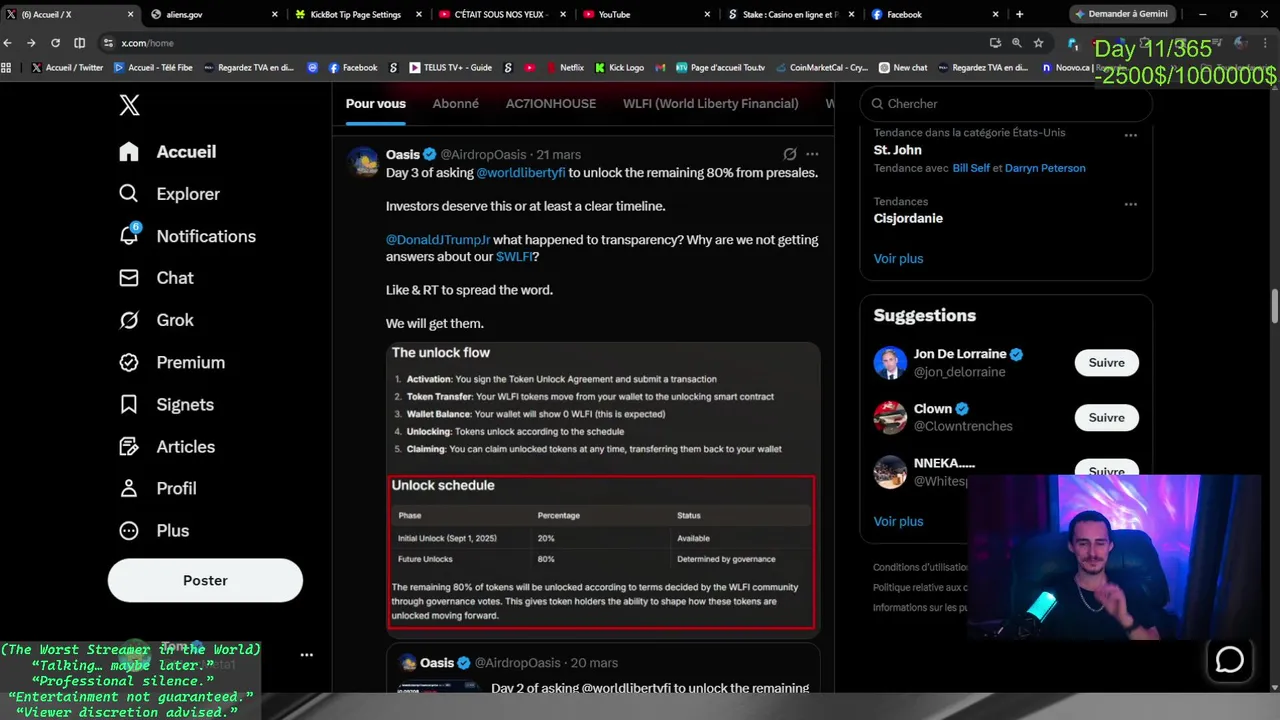
Task: Open the unlock schedule image
Action: [603, 488]
